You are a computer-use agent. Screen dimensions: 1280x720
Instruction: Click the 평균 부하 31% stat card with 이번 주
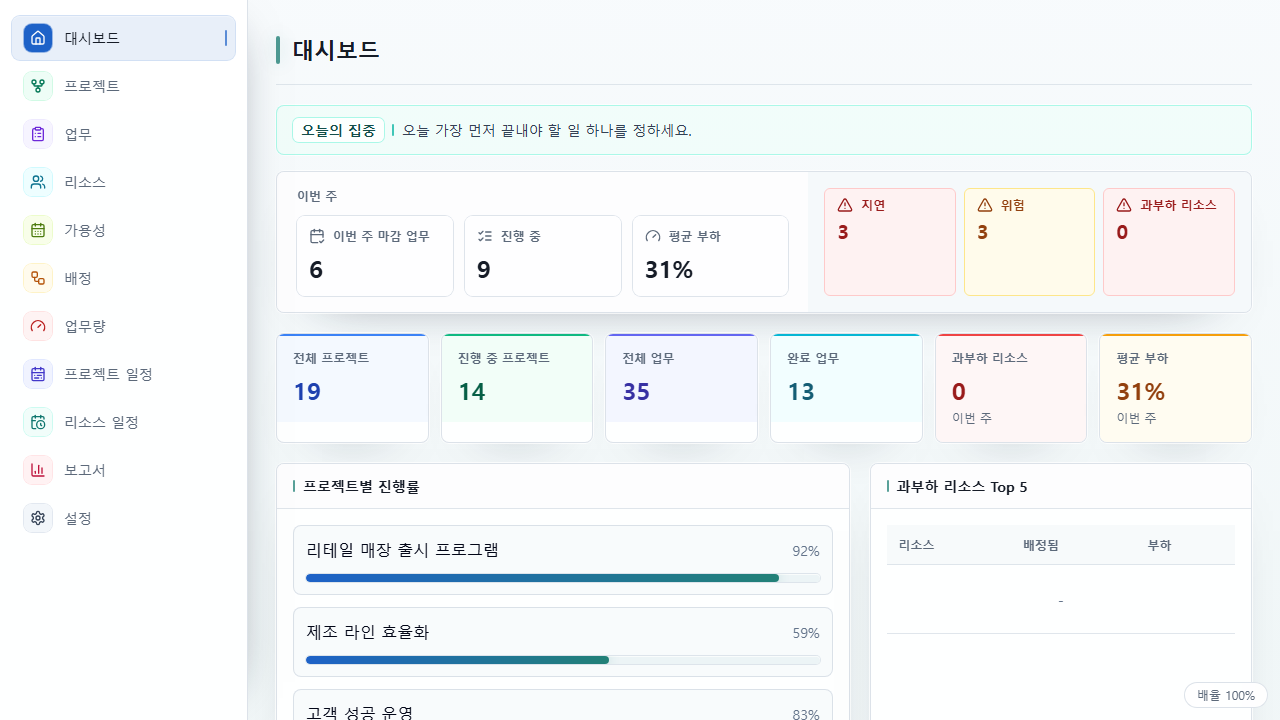pyautogui.click(x=1175, y=388)
